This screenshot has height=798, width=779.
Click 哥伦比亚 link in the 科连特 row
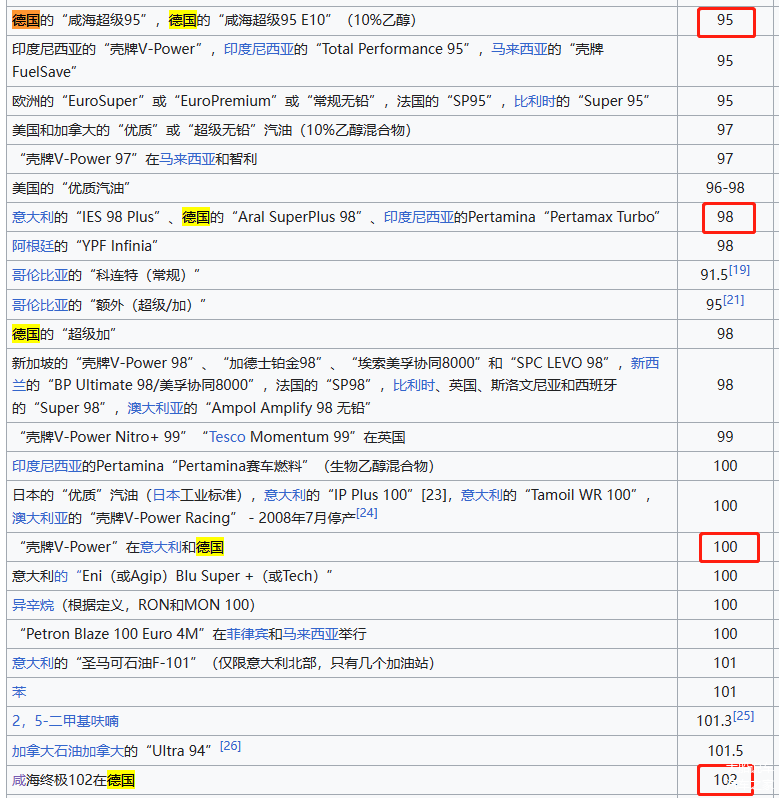click(40, 275)
